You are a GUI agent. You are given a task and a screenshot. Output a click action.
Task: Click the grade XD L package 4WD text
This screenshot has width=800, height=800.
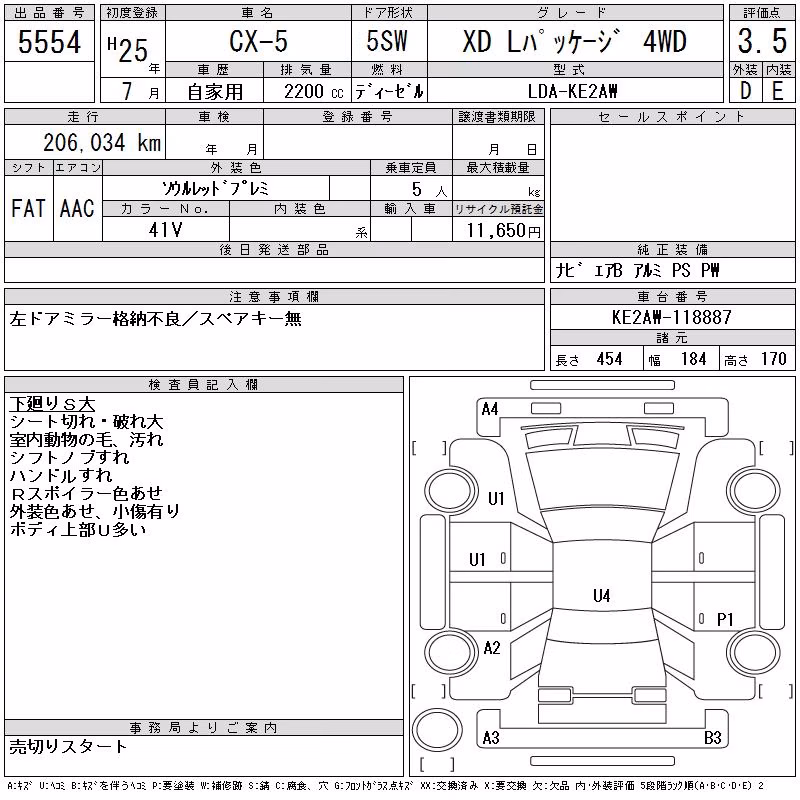point(574,41)
